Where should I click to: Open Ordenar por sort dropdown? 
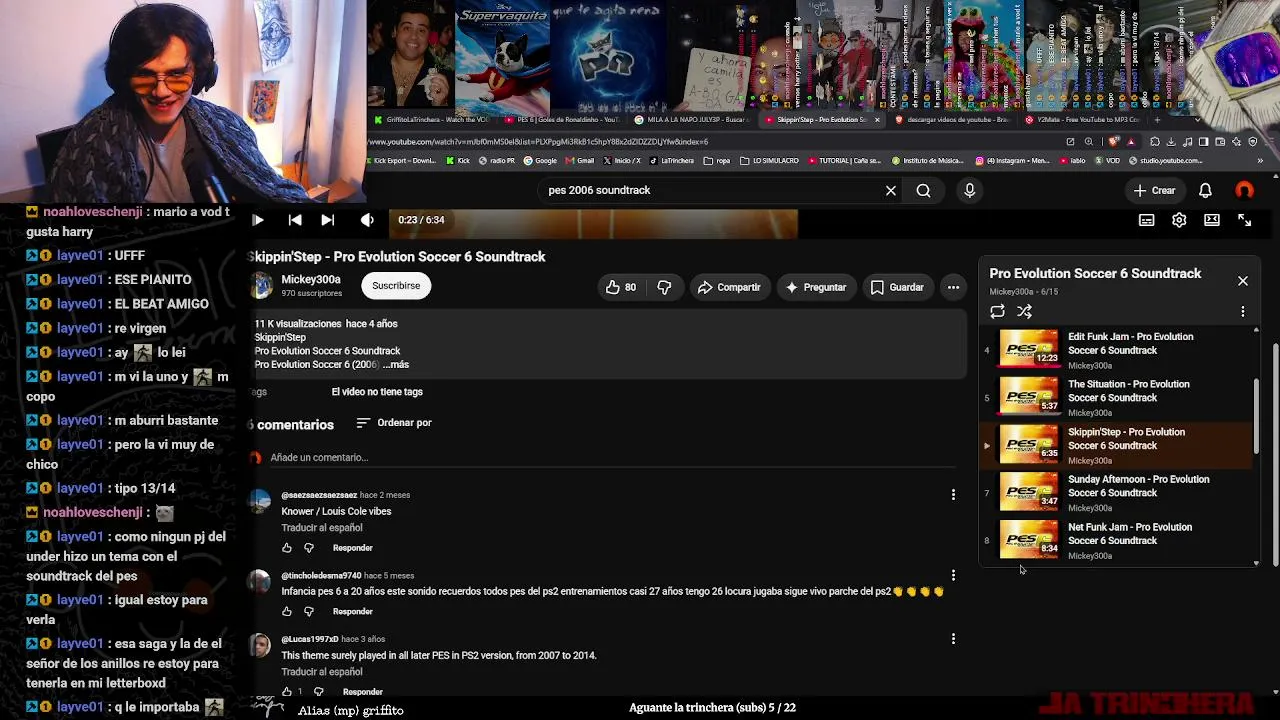[394, 423]
